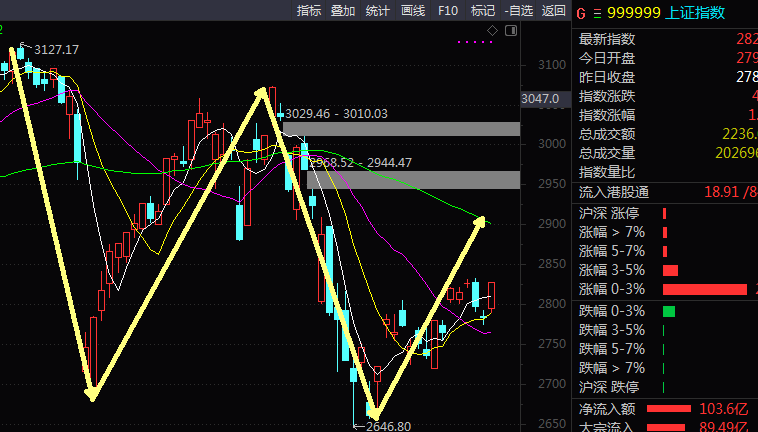The width and height of the screenshot is (758, 432).
Task: Open the green list icon next to G
Action: click(598, 13)
